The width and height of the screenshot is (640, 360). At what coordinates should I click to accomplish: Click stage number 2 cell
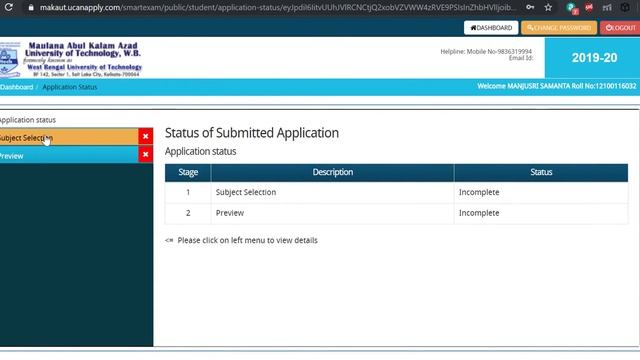pos(188,213)
